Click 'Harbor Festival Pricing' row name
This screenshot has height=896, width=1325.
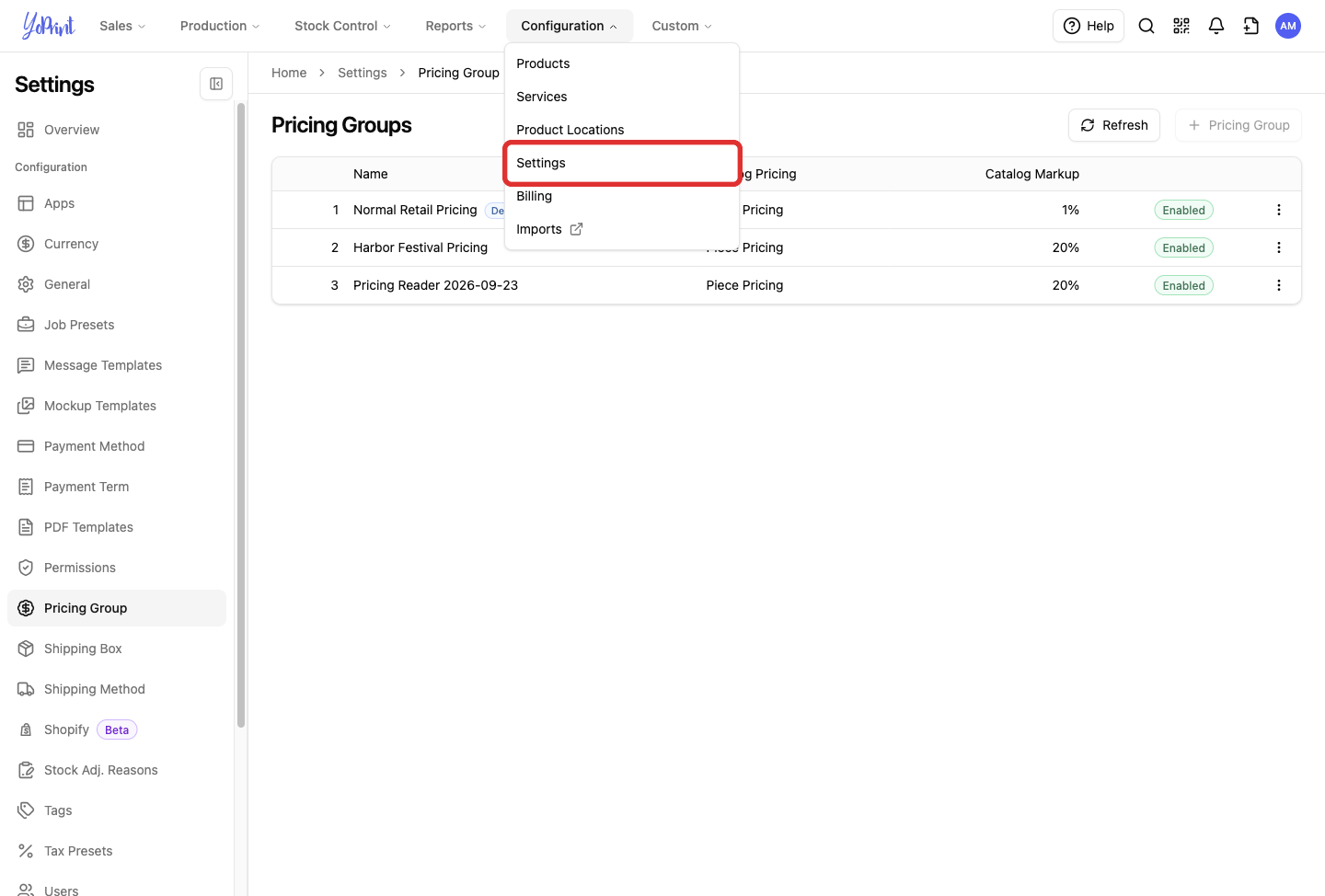(x=421, y=247)
